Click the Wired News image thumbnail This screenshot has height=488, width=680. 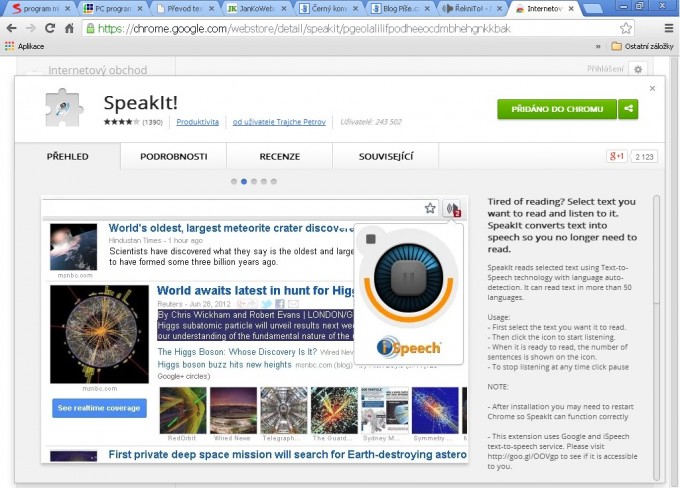(233, 410)
